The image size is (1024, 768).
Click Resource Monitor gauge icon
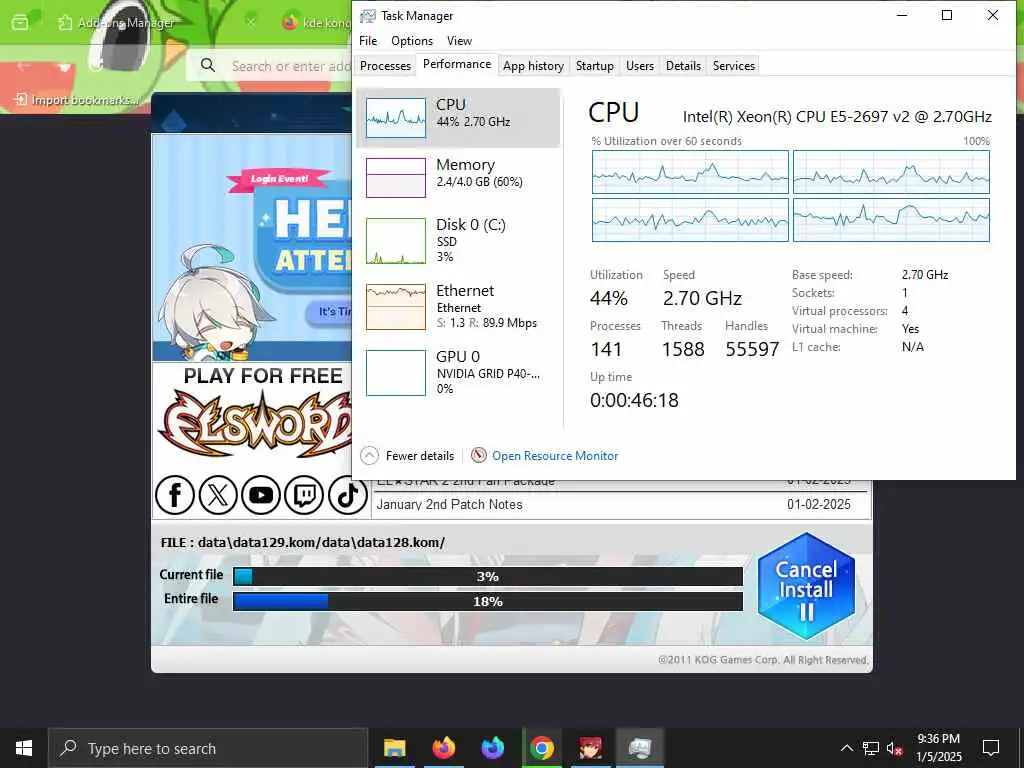pyautogui.click(x=479, y=455)
